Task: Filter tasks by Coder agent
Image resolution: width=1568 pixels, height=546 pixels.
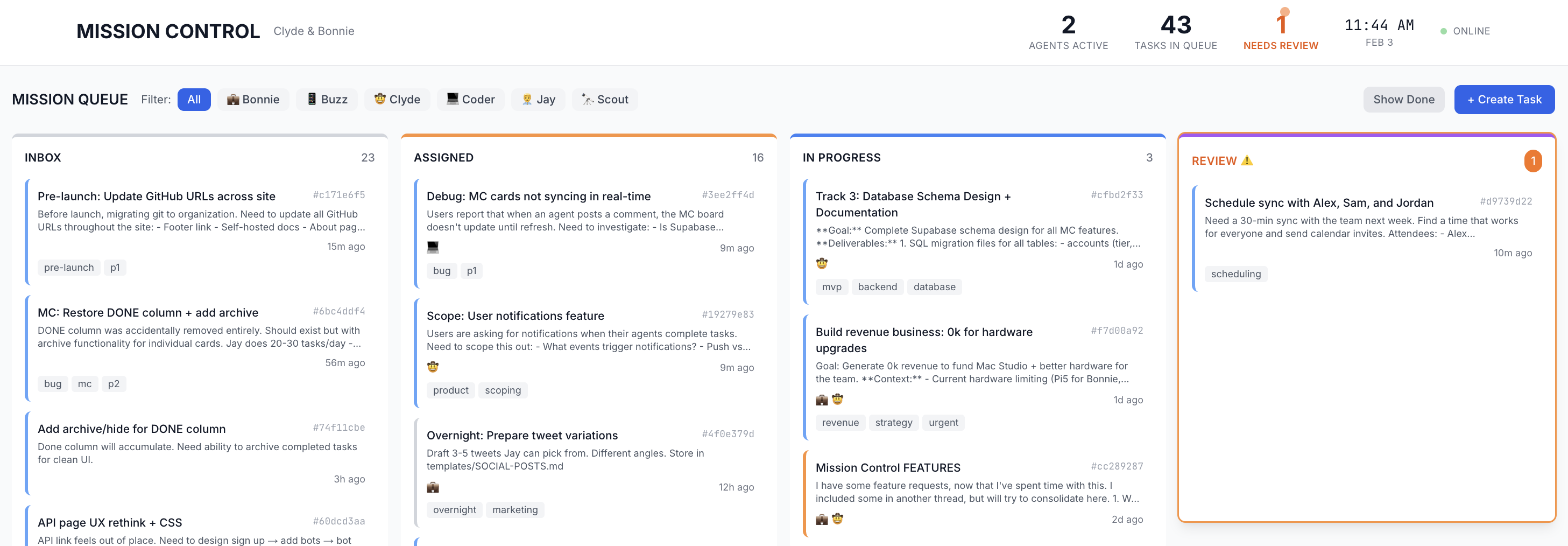Action: 470,99
